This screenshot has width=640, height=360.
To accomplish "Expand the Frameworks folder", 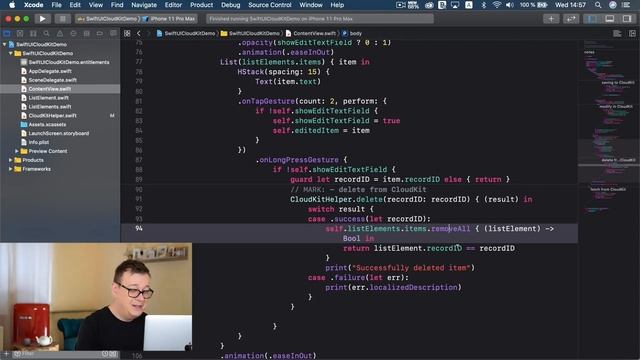I will click(11, 169).
